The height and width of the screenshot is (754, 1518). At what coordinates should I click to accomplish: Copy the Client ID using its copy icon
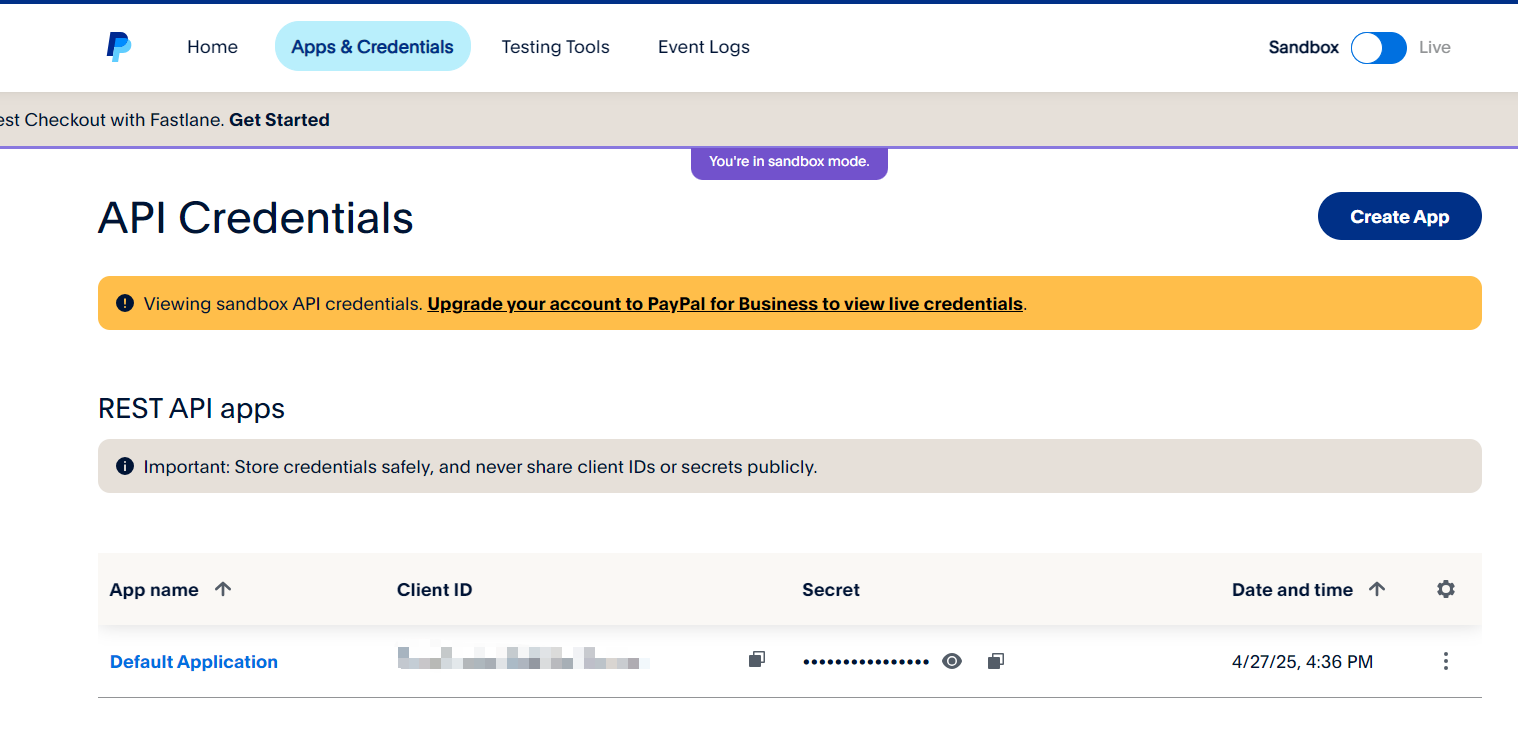tap(757, 660)
